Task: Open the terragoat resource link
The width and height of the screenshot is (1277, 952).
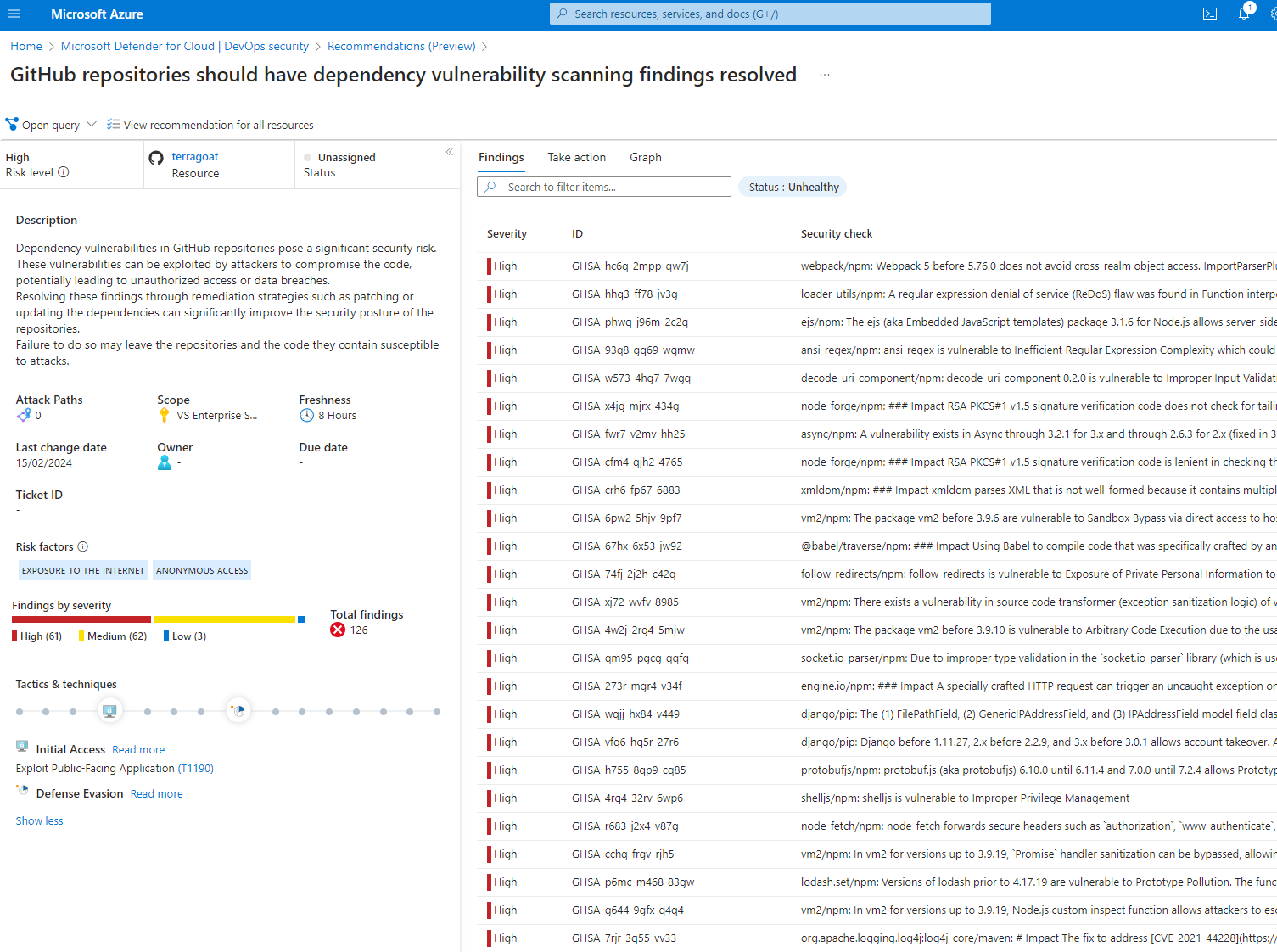Action: click(195, 157)
